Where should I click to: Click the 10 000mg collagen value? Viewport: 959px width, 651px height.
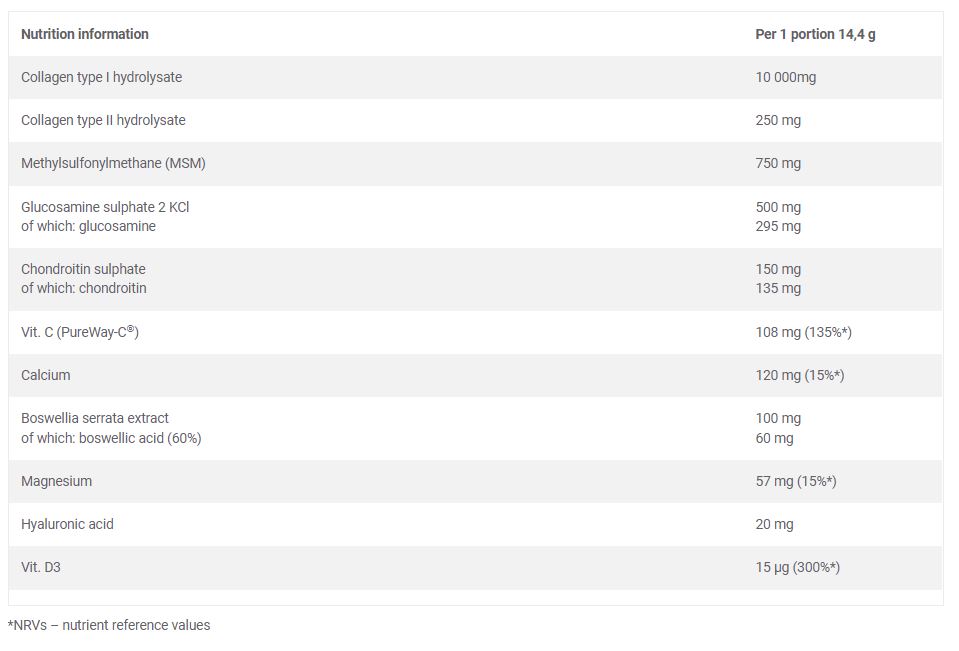[x=785, y=77]
